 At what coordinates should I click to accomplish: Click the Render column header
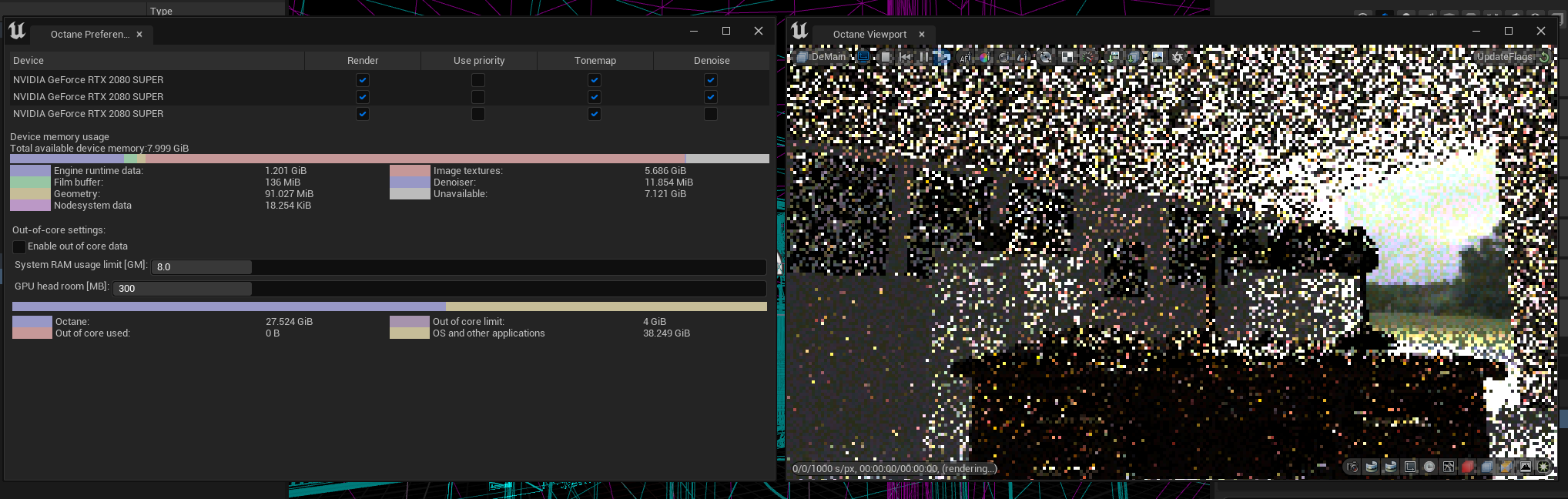(x=363, y=61)
